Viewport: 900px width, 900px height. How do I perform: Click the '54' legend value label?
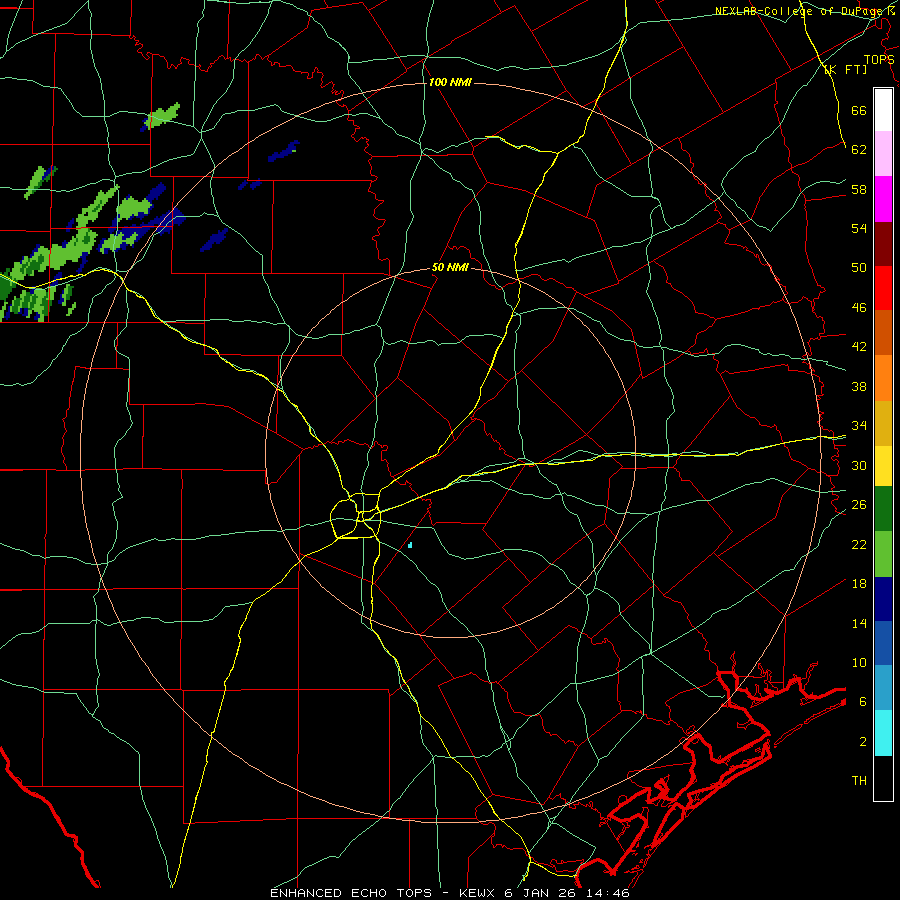pos(859,228)
